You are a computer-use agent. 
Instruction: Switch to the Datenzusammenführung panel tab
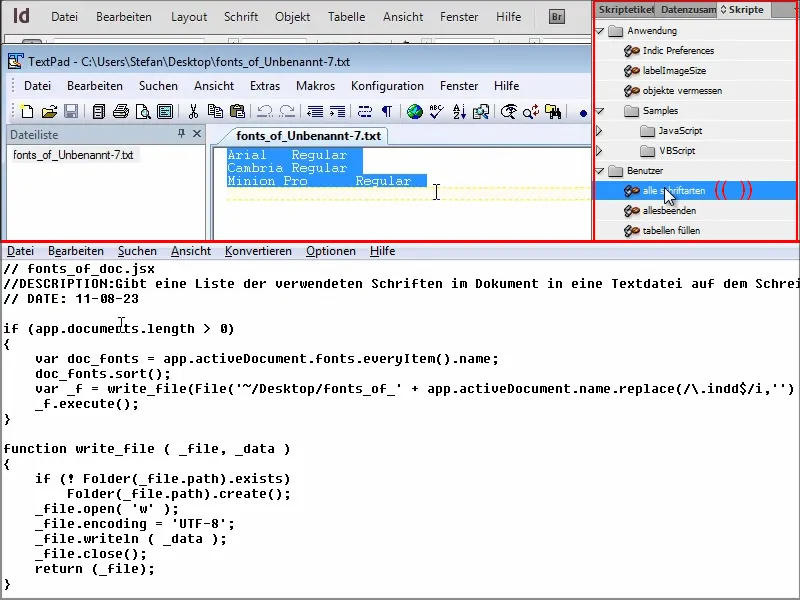687,9
